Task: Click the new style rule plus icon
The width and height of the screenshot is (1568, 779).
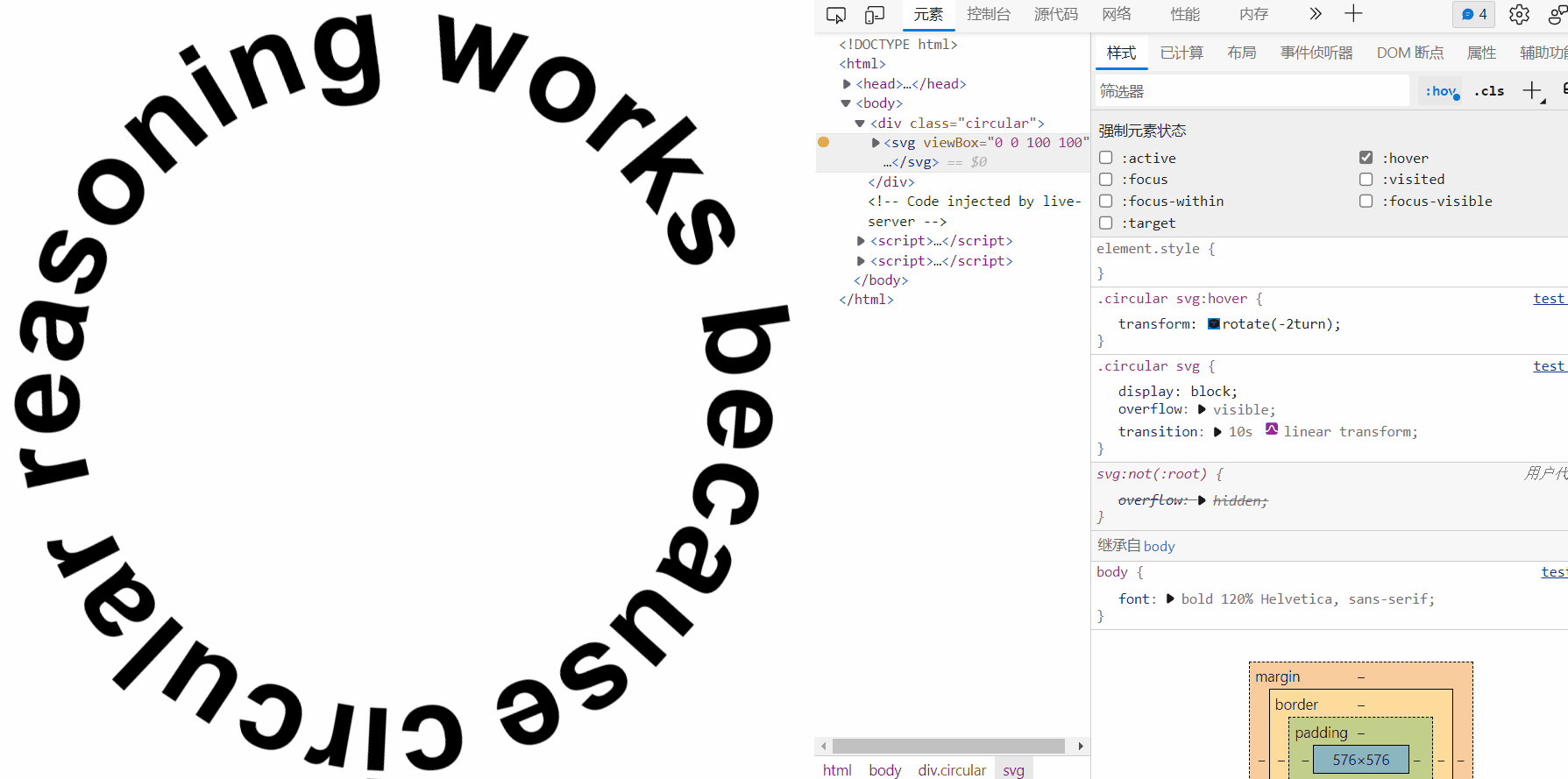Action: [x=1533, y=91]
